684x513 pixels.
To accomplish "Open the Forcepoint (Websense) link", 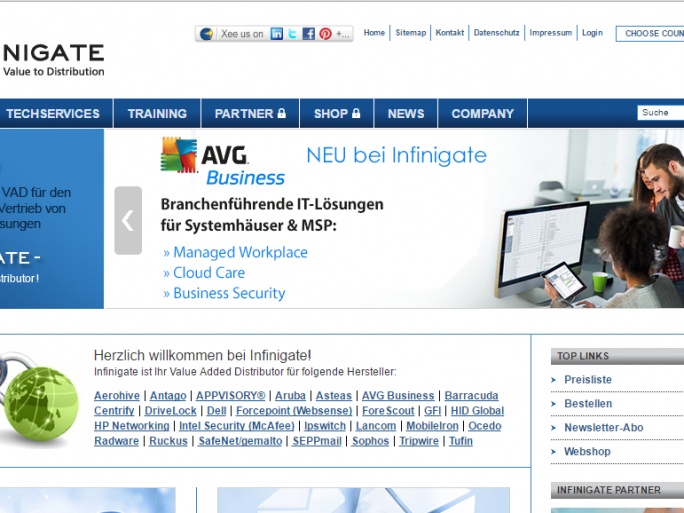I will 294,411.
